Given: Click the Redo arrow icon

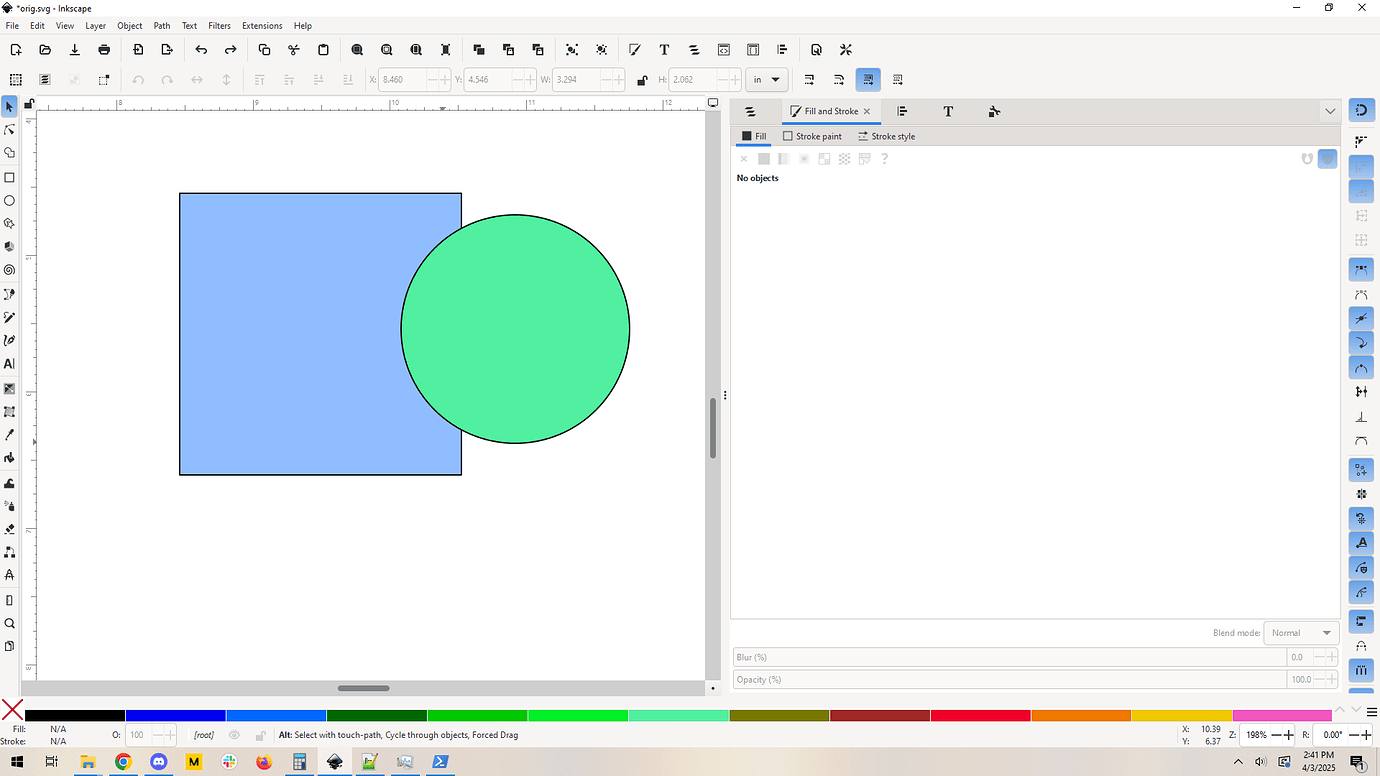Looking at the screenshot, I should pyautogui.click(x=230, y=49).
